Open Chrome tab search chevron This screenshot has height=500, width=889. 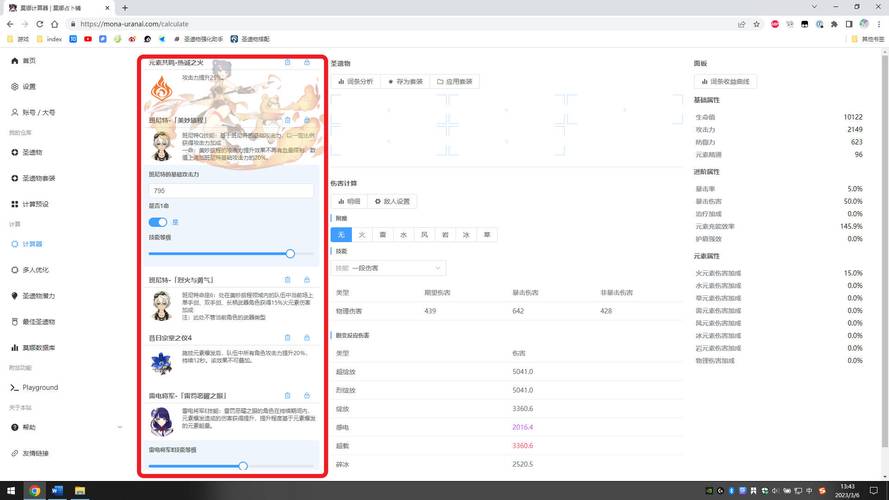point(814,7)
